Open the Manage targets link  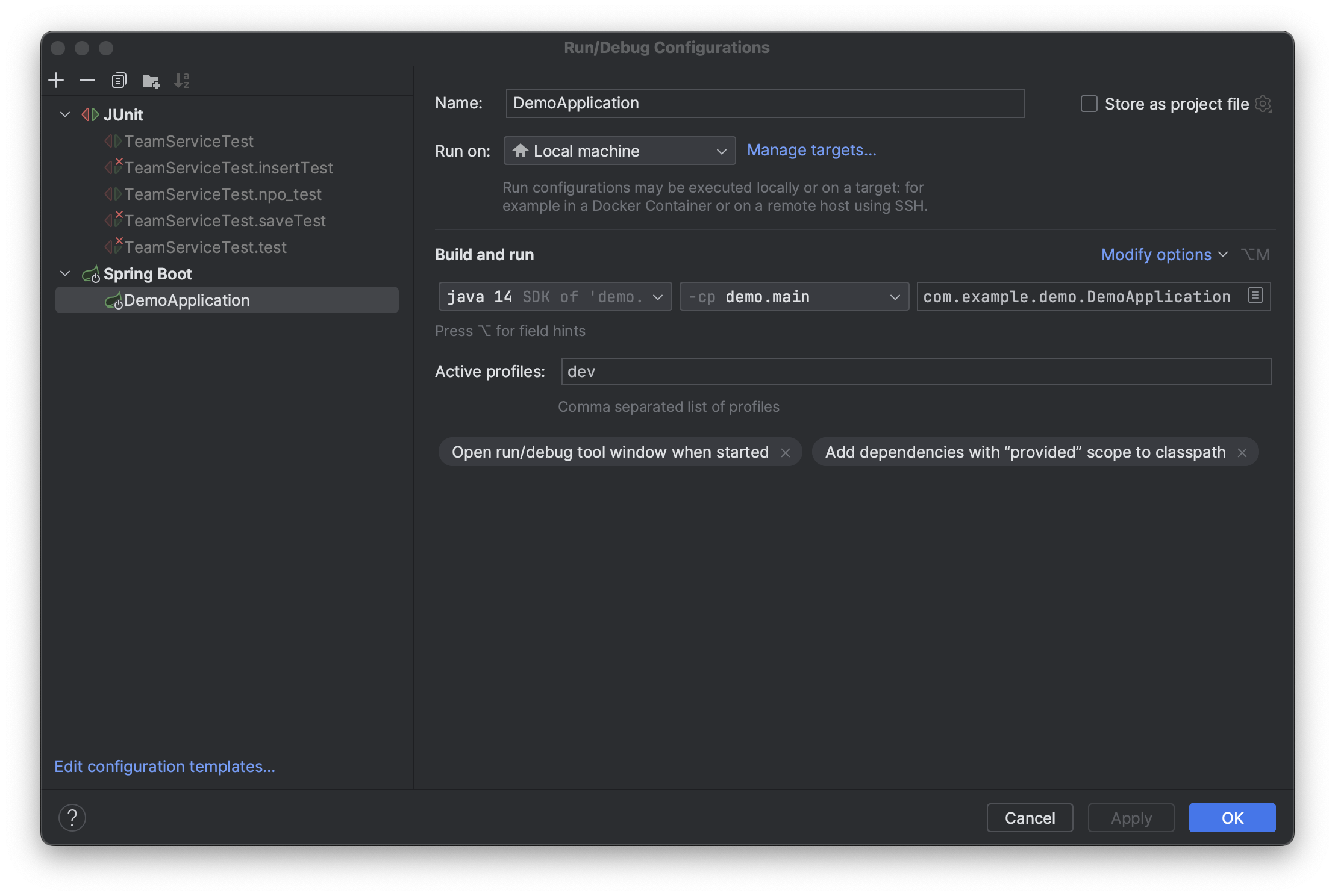click(811, 150)
